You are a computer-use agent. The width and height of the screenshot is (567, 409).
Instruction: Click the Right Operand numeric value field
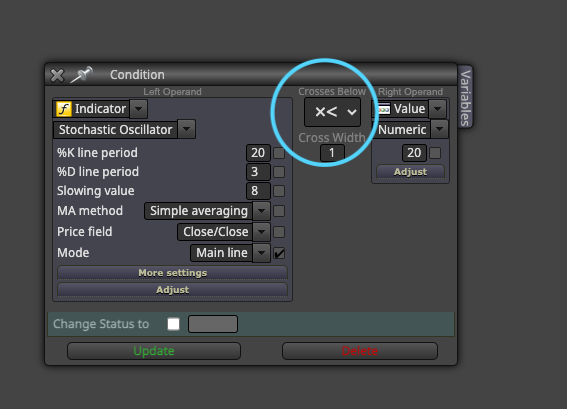coord(414,153)
